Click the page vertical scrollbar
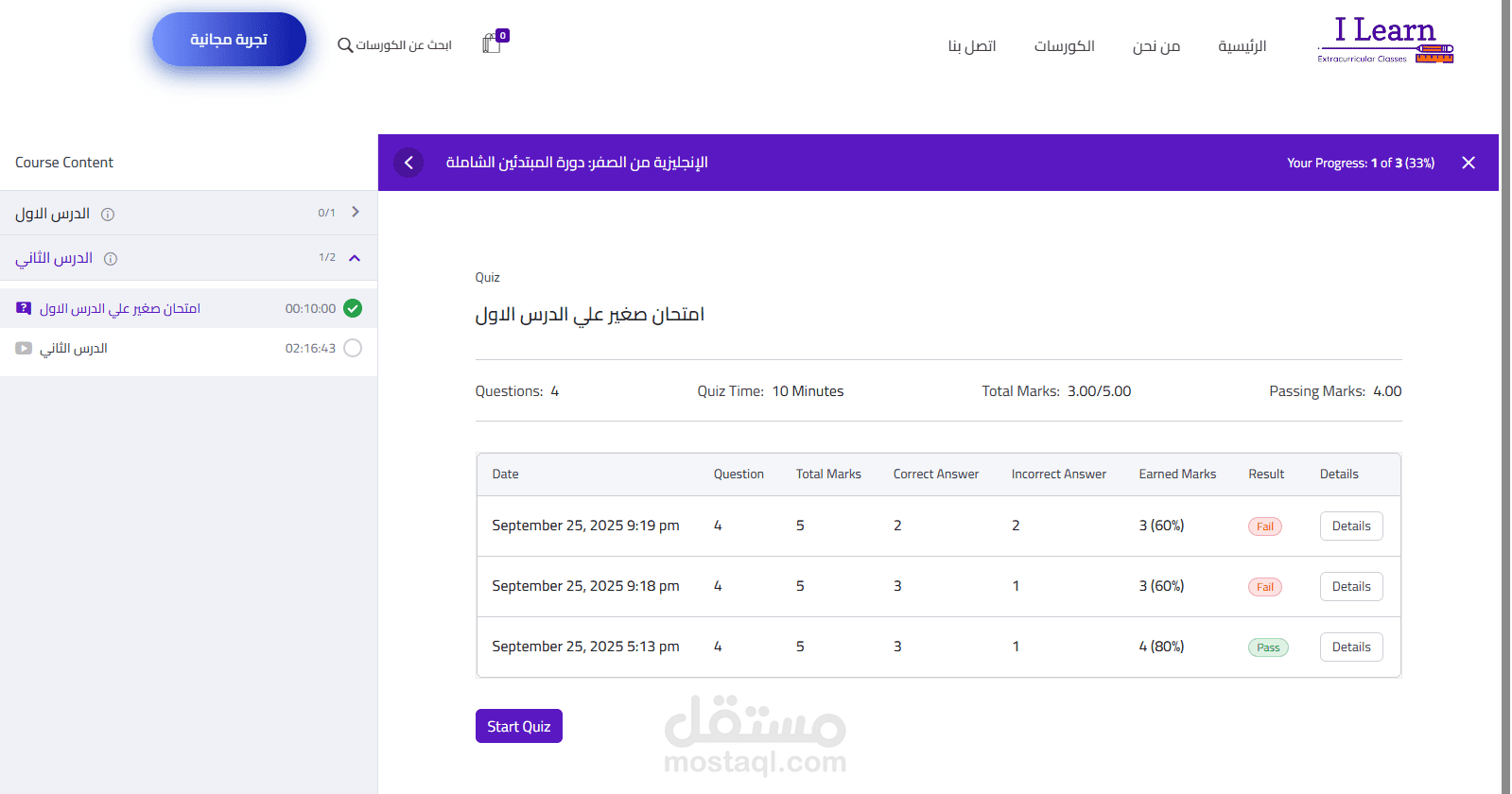 (x=1506, y=397)
